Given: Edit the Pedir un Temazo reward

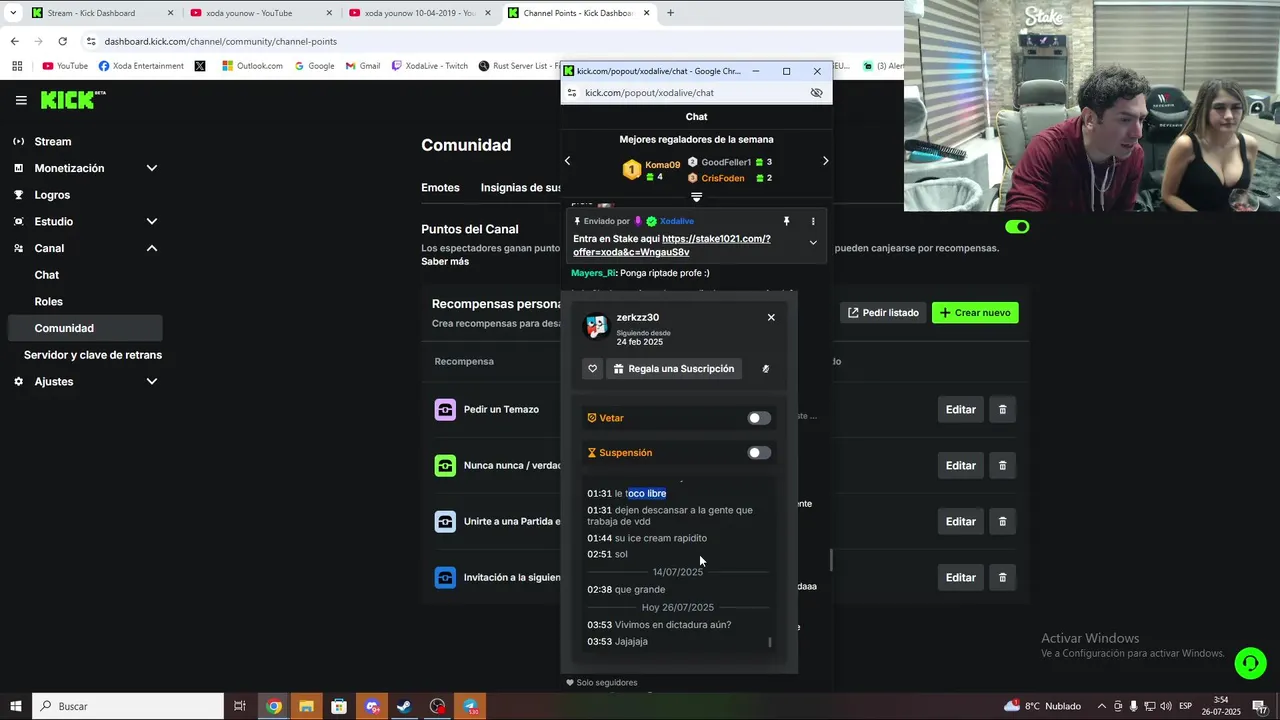Looking at the screenshot, I should [960, 409].
